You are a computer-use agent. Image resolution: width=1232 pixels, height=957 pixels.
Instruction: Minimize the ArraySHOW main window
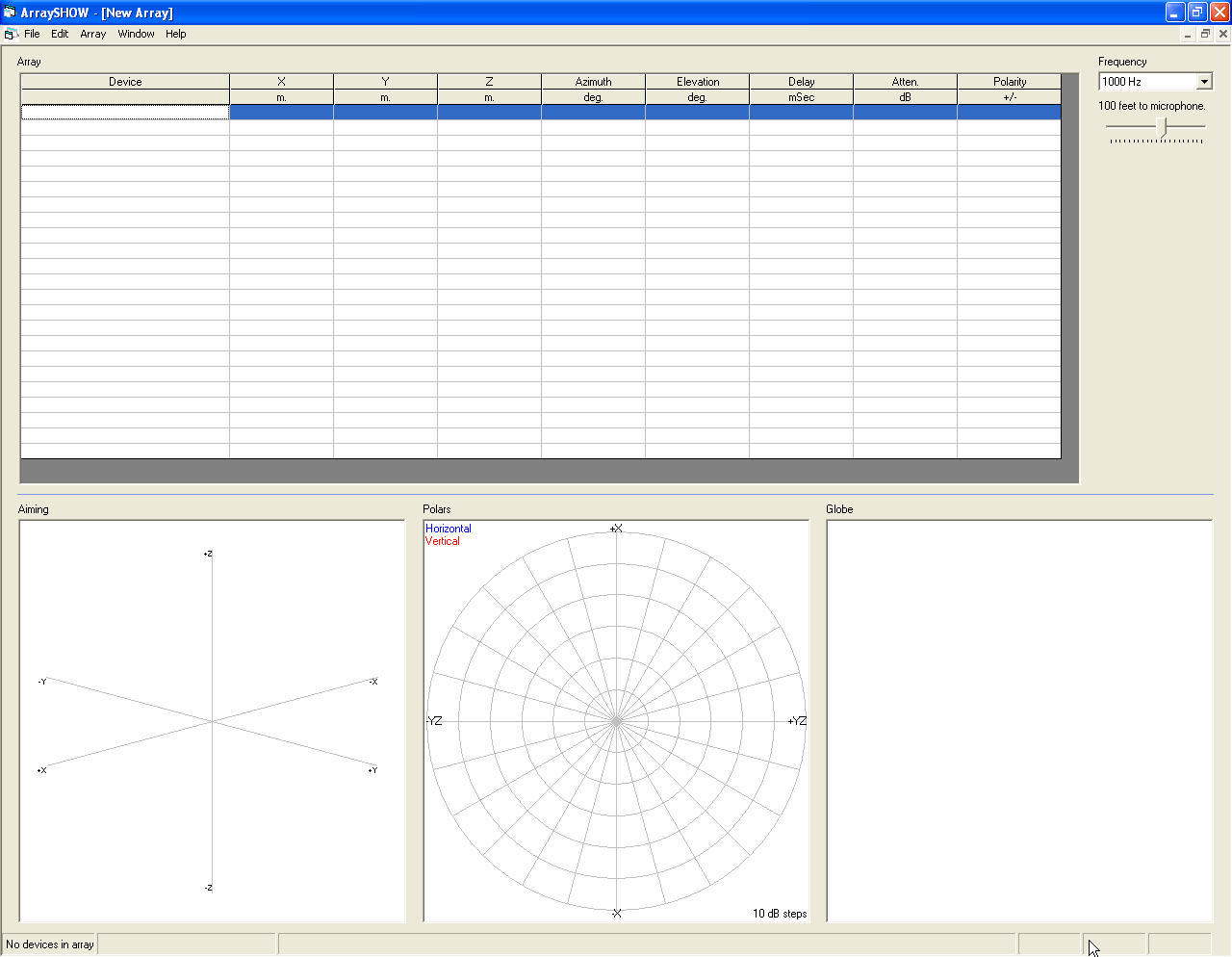1175,13
